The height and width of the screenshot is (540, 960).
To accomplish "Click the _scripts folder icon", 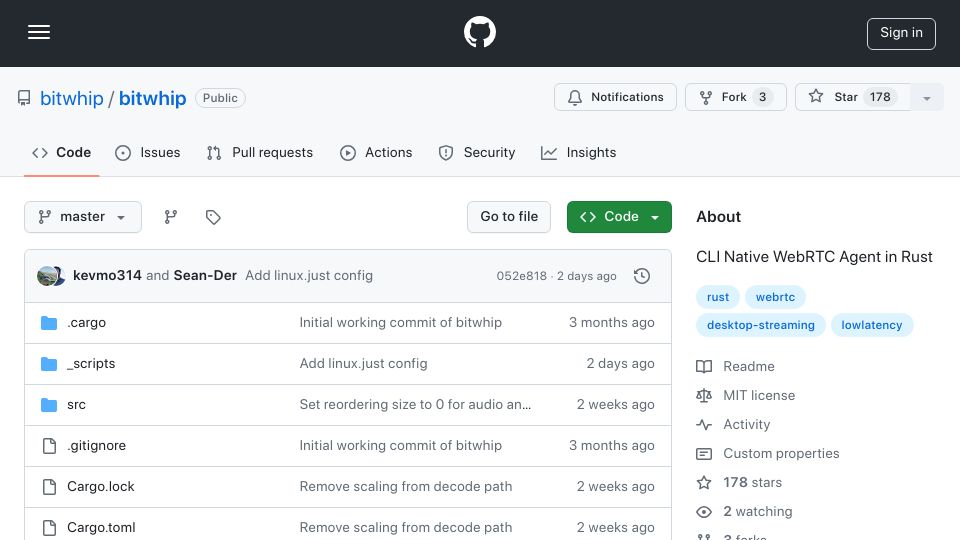I will 49,364.
